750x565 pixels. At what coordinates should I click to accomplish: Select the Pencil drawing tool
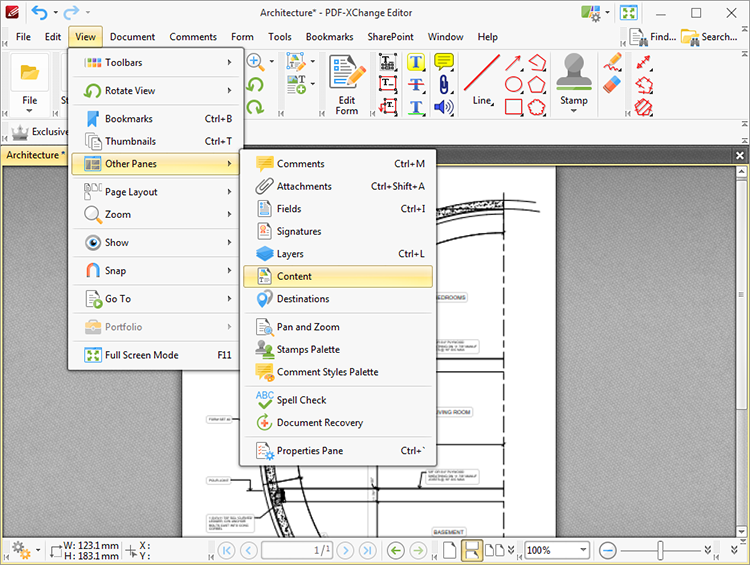(x=613, y=62)
